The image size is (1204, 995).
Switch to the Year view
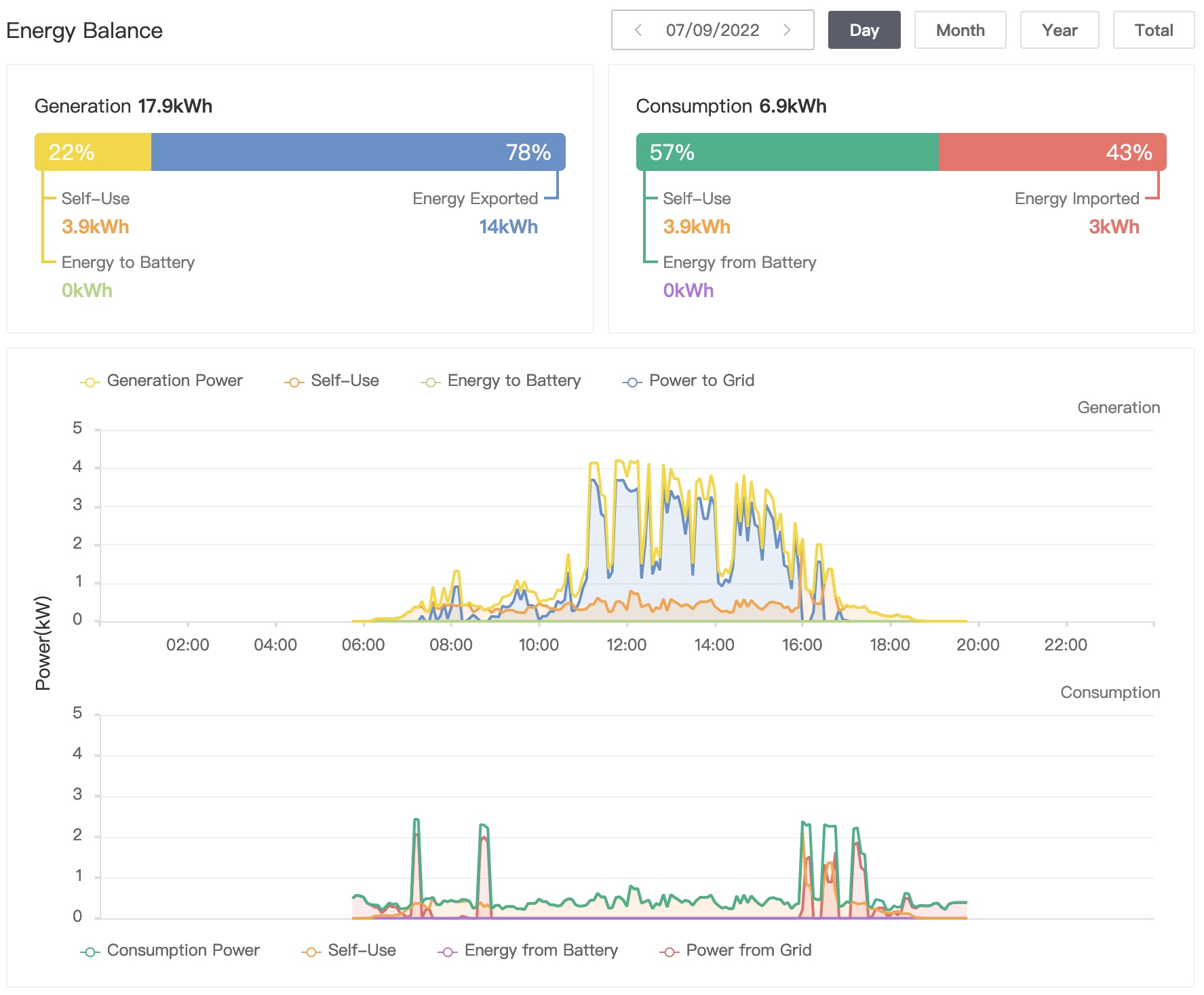pos(1059,30)
